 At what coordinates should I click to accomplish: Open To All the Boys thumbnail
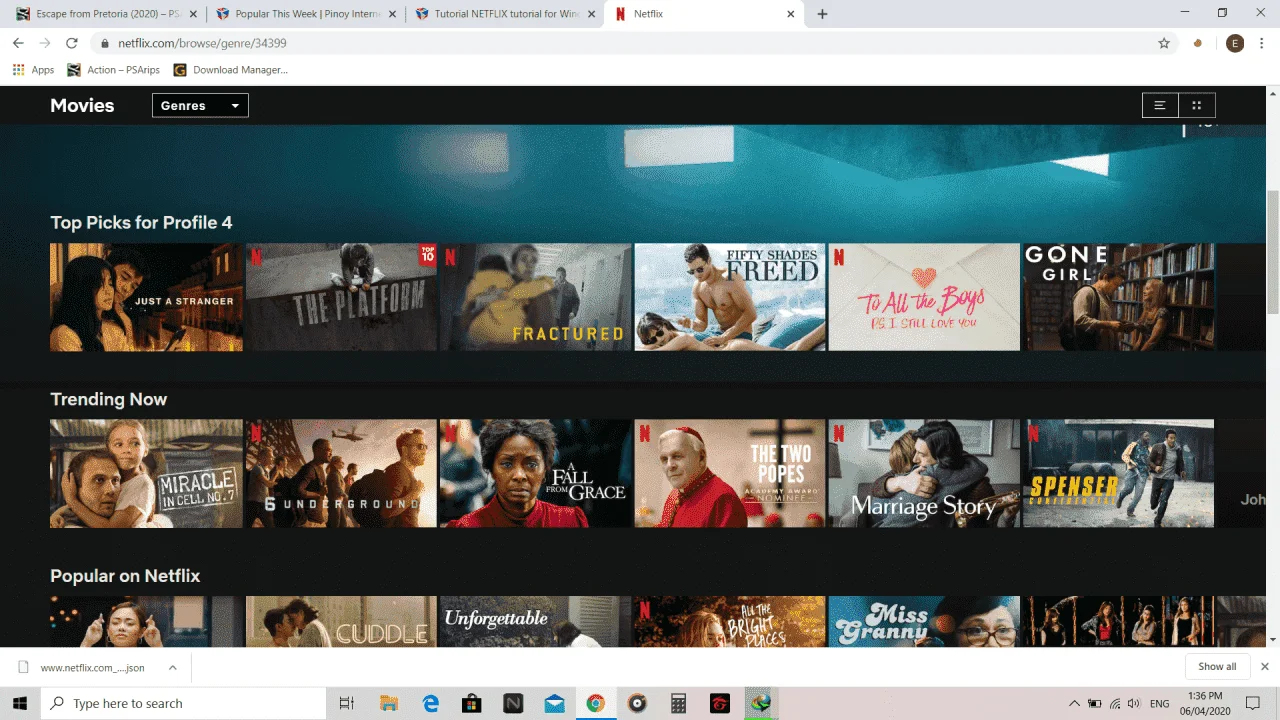coord(924,297)
